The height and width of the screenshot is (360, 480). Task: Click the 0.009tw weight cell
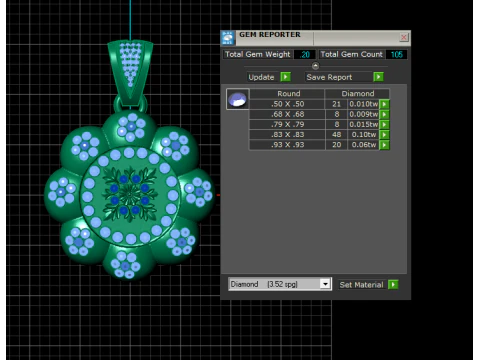[363, 114]
